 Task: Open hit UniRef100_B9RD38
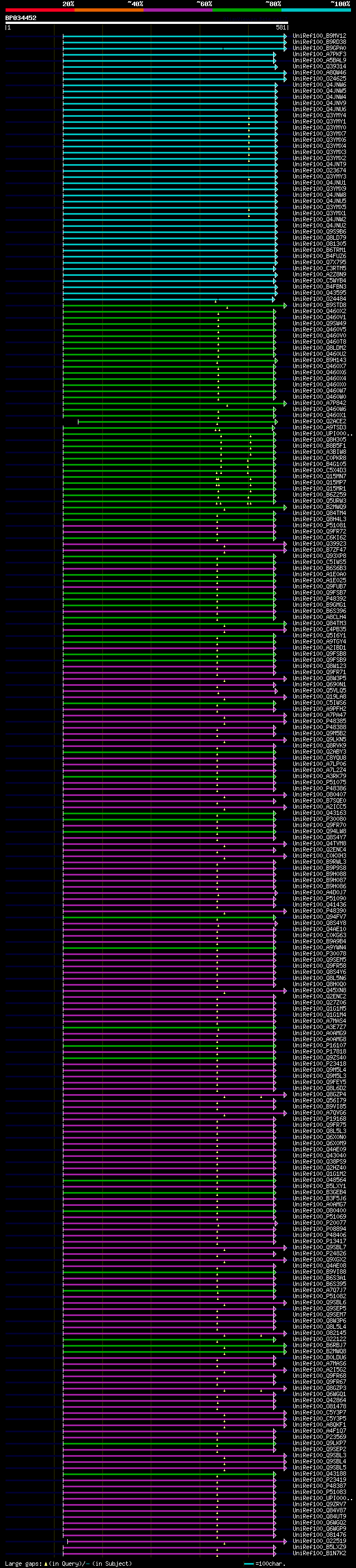[x=319, y=42]
